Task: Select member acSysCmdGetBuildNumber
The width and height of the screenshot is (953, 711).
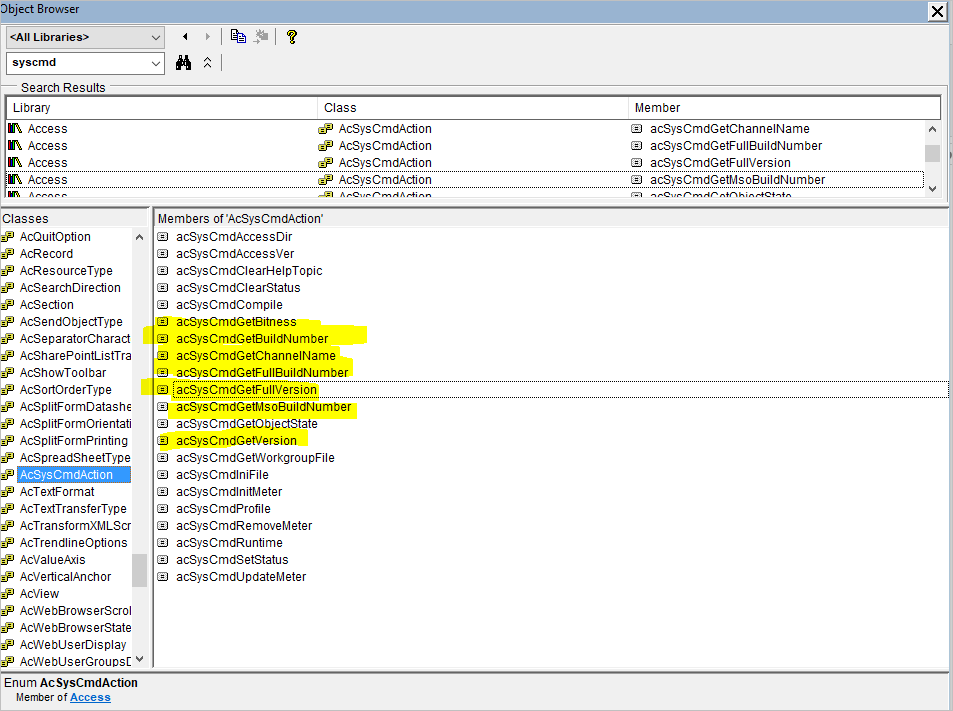Action: [x=252, y=339]
